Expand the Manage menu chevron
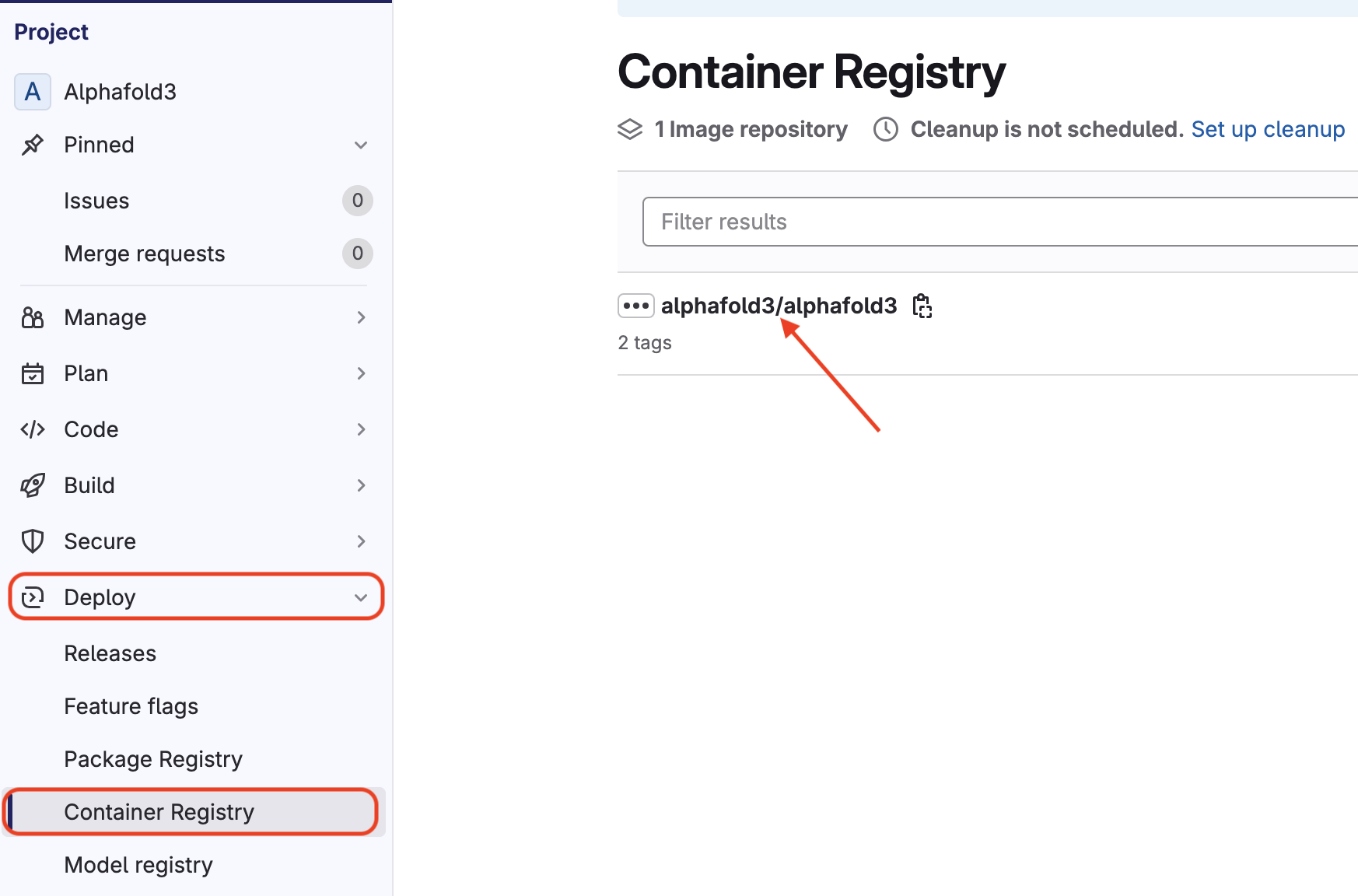Screen dimensions: 1358x896 pyautogui.click(x=361, y=317)
